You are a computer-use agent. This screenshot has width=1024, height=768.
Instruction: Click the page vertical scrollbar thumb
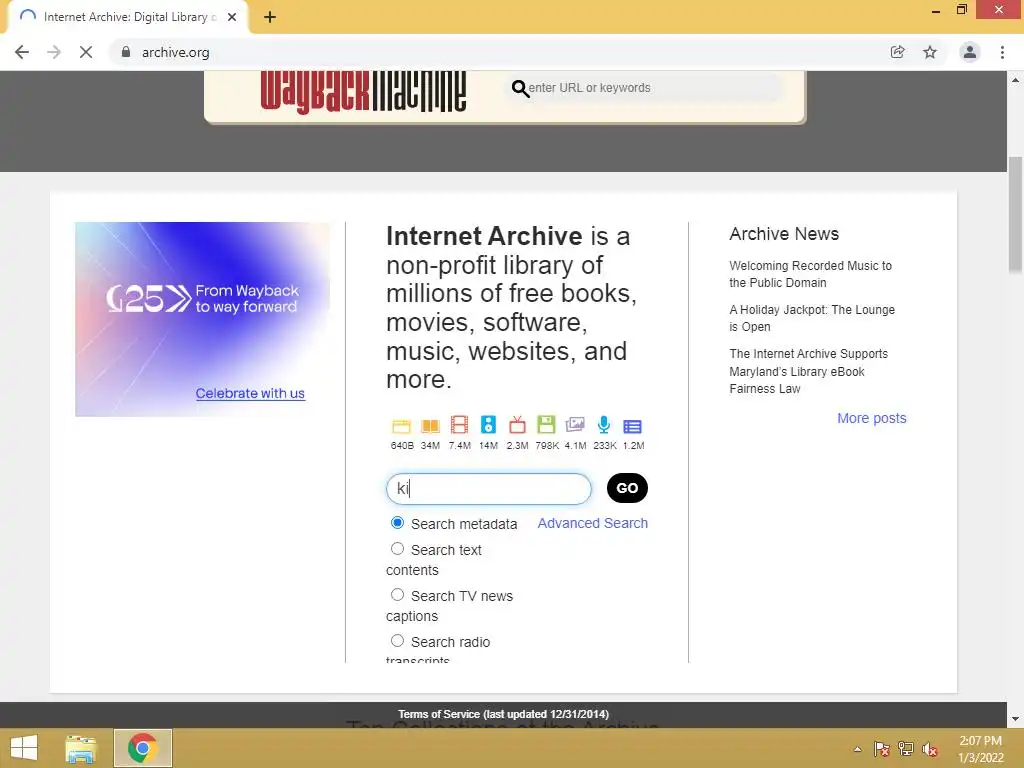(x=1015, y=214)
